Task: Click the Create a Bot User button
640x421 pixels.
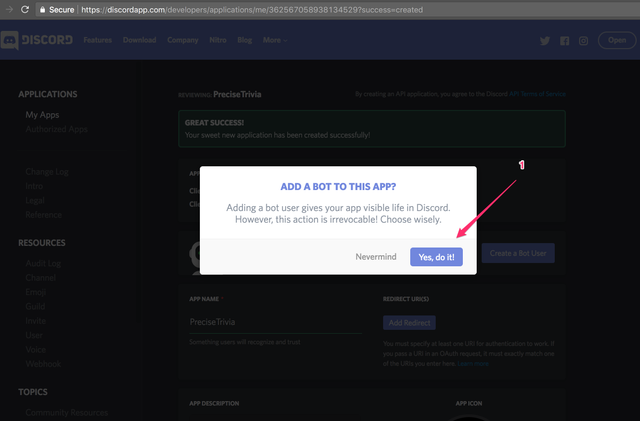Action: 518,253
